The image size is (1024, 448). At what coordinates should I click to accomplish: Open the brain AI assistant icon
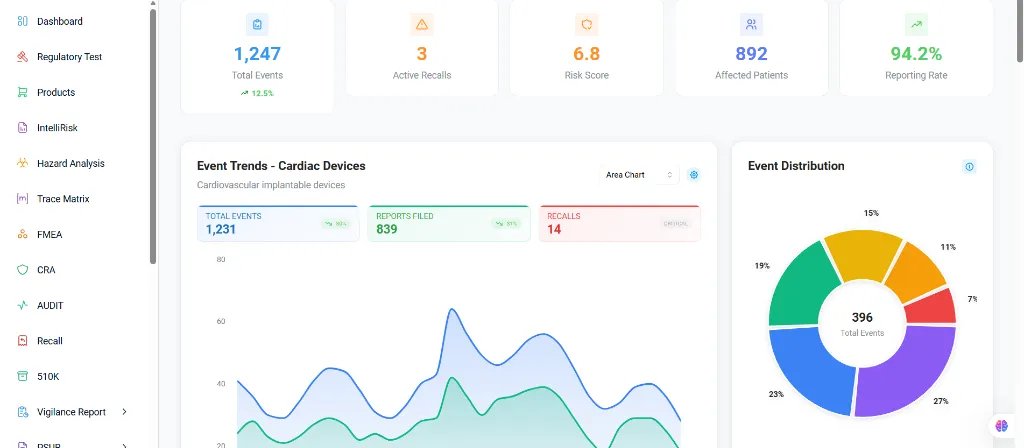pos(1002,426)
